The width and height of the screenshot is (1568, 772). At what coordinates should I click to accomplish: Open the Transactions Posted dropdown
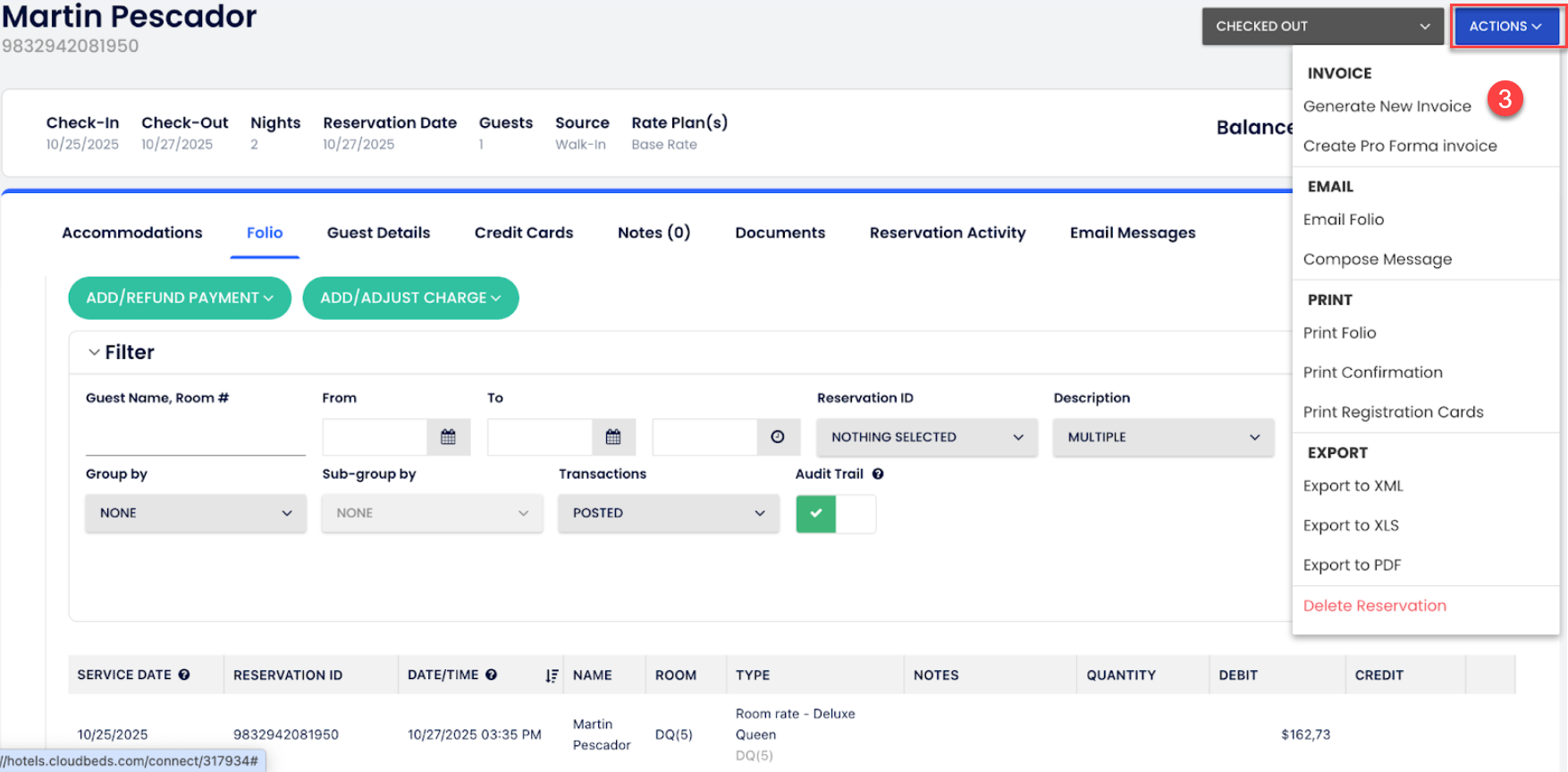668,513
